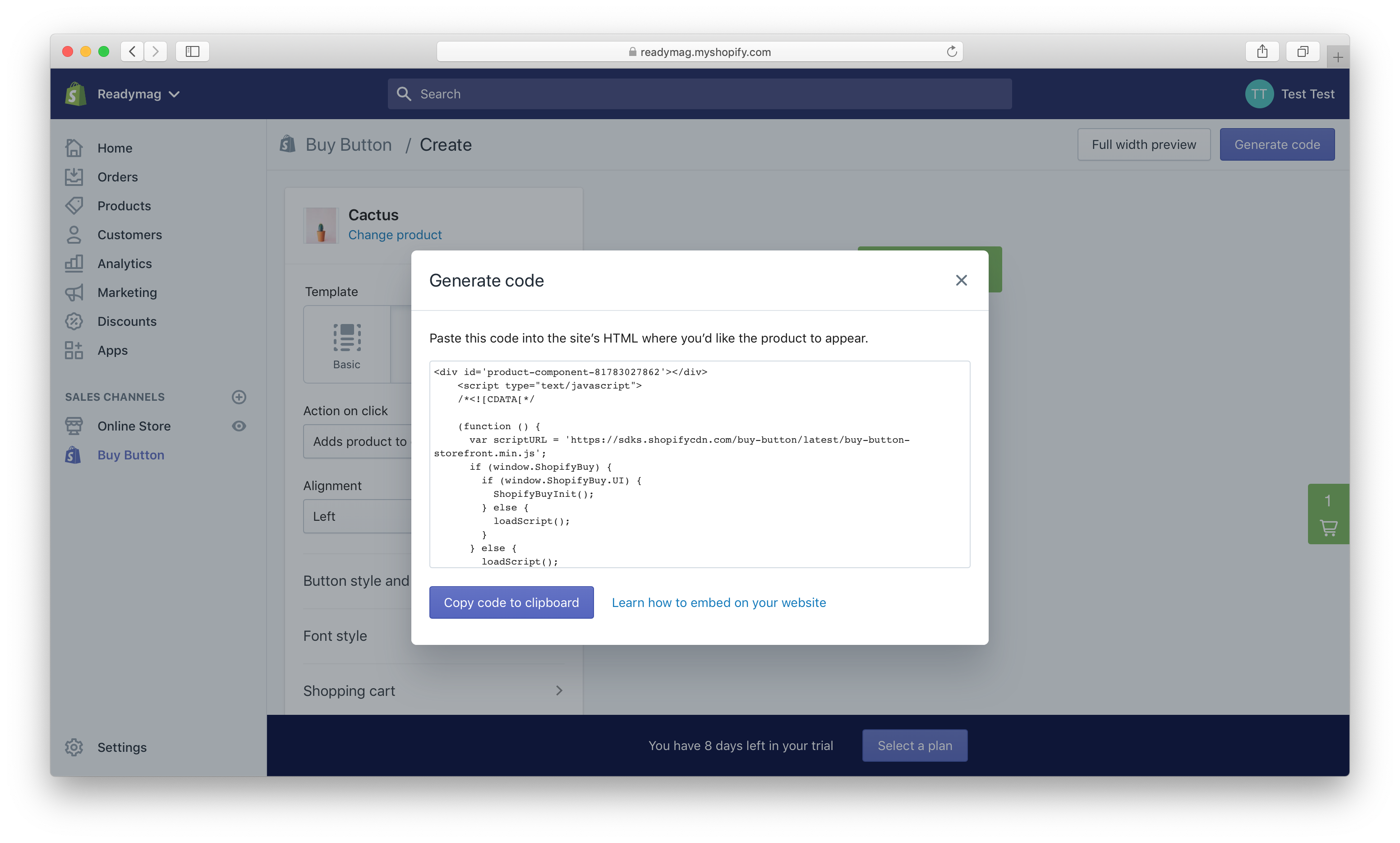Screen dimensions: 1400x843
Task: Click the Discounts badge icon
Action: (74, 321)
